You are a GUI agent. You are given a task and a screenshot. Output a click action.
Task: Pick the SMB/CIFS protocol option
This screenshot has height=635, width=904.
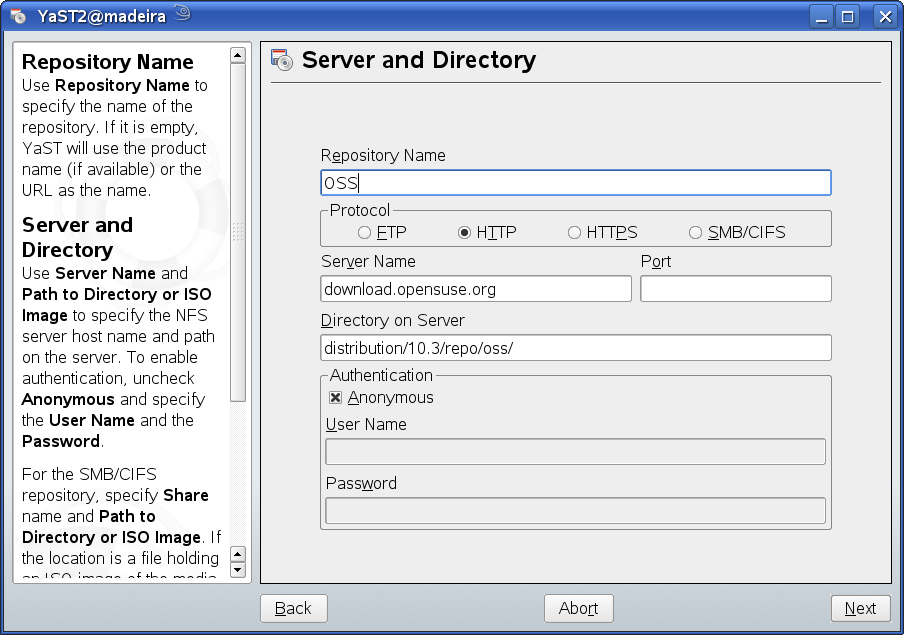coord(737,232)
